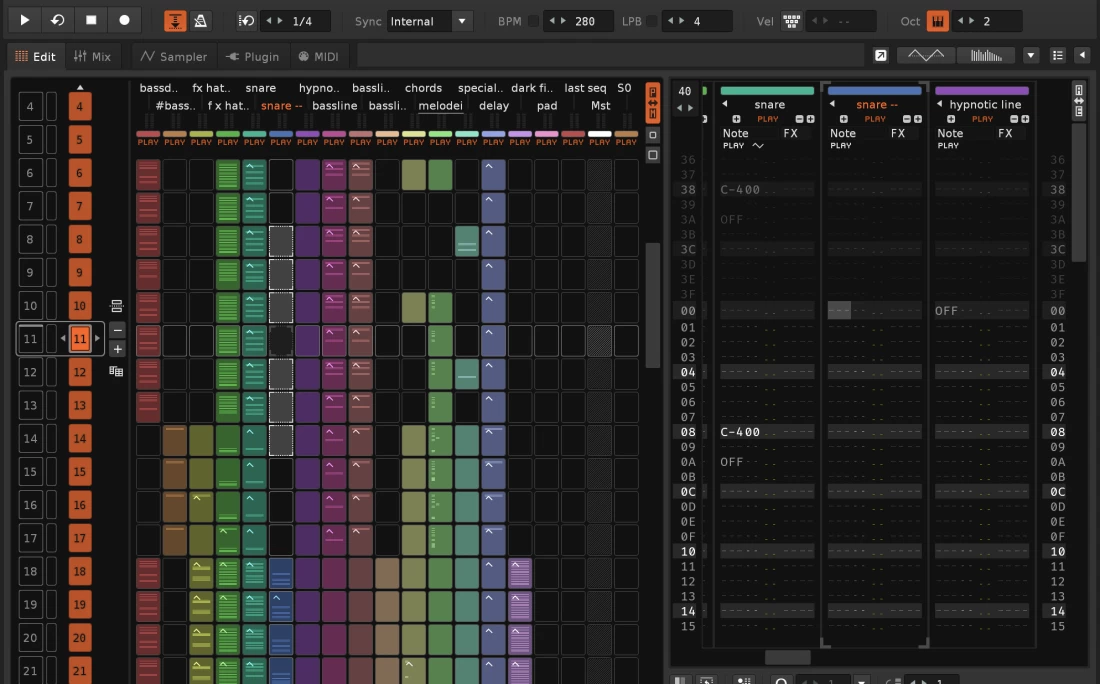
Task: Start playback with the Play button
Action: (24, 20)
